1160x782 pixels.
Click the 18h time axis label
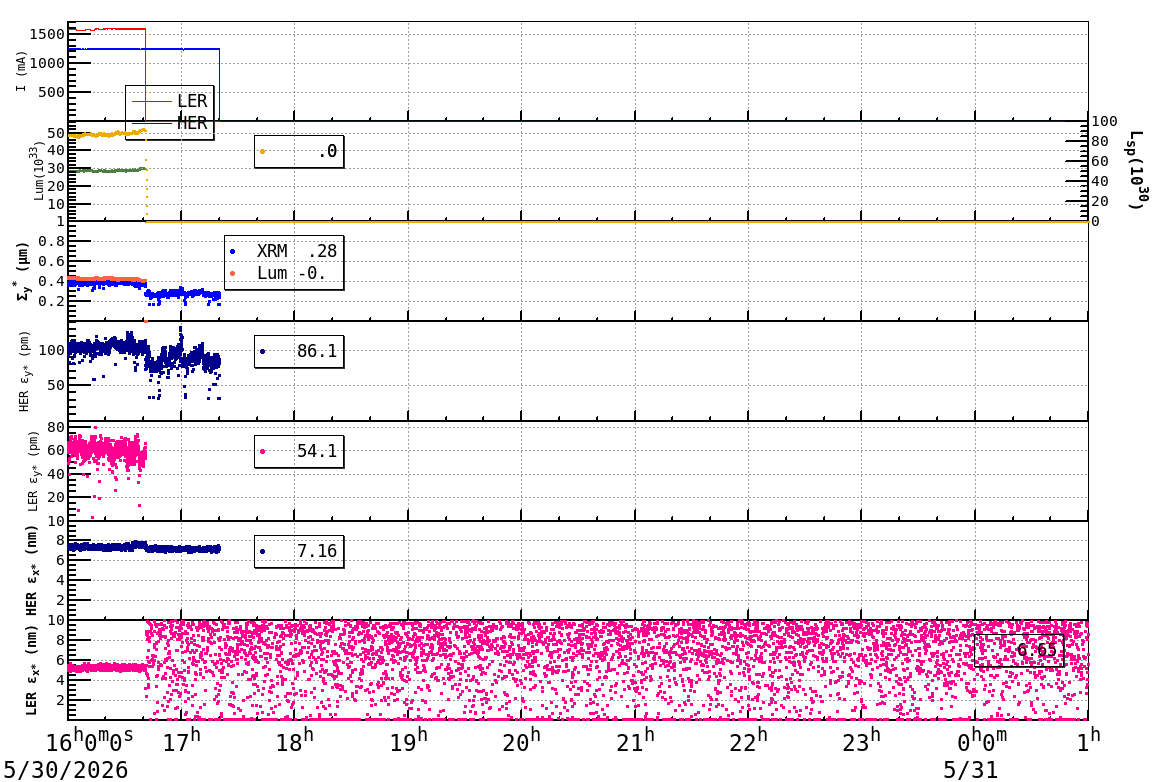[295, 741]
